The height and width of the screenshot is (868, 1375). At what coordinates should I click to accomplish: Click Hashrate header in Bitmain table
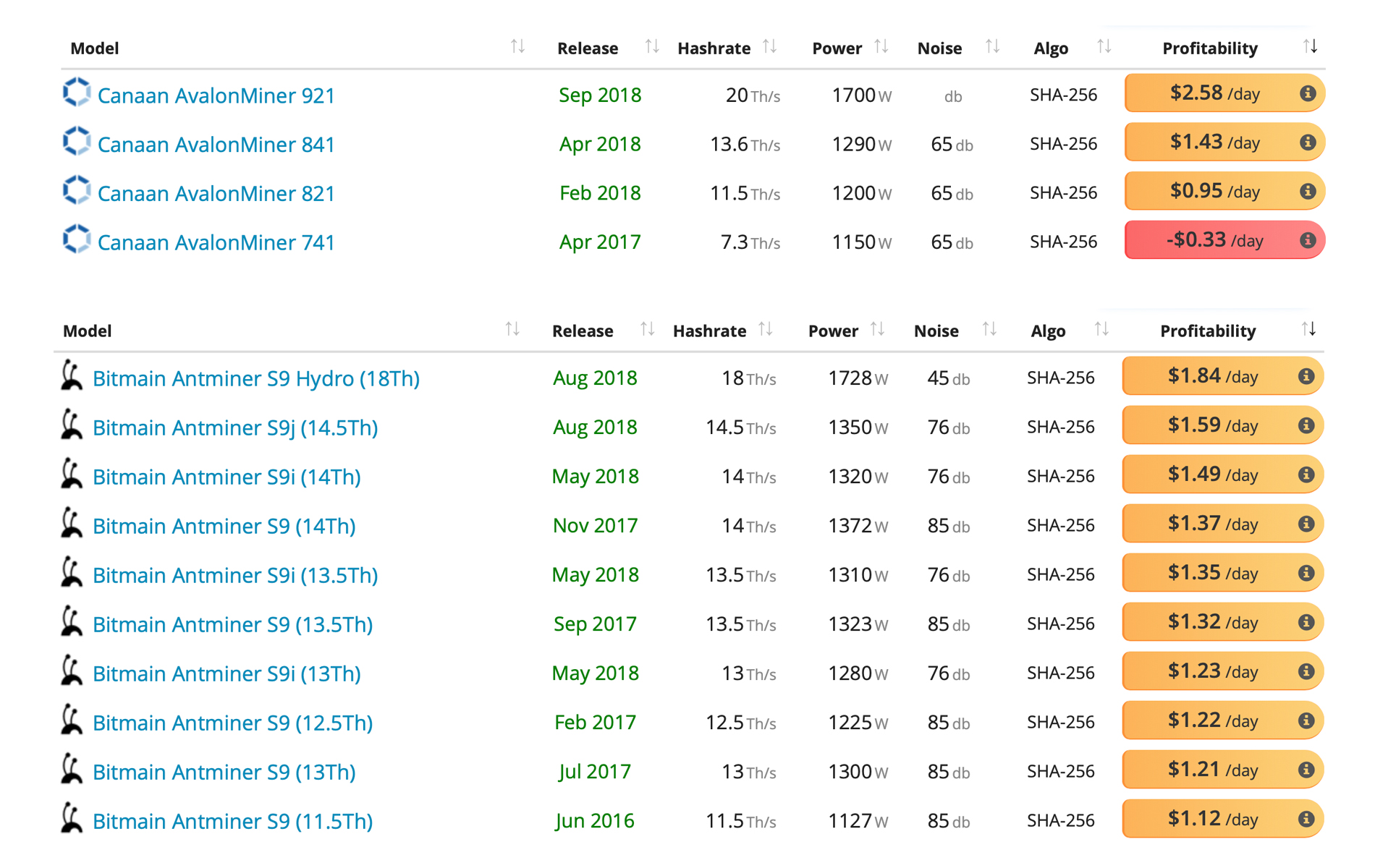pos(709,331)
